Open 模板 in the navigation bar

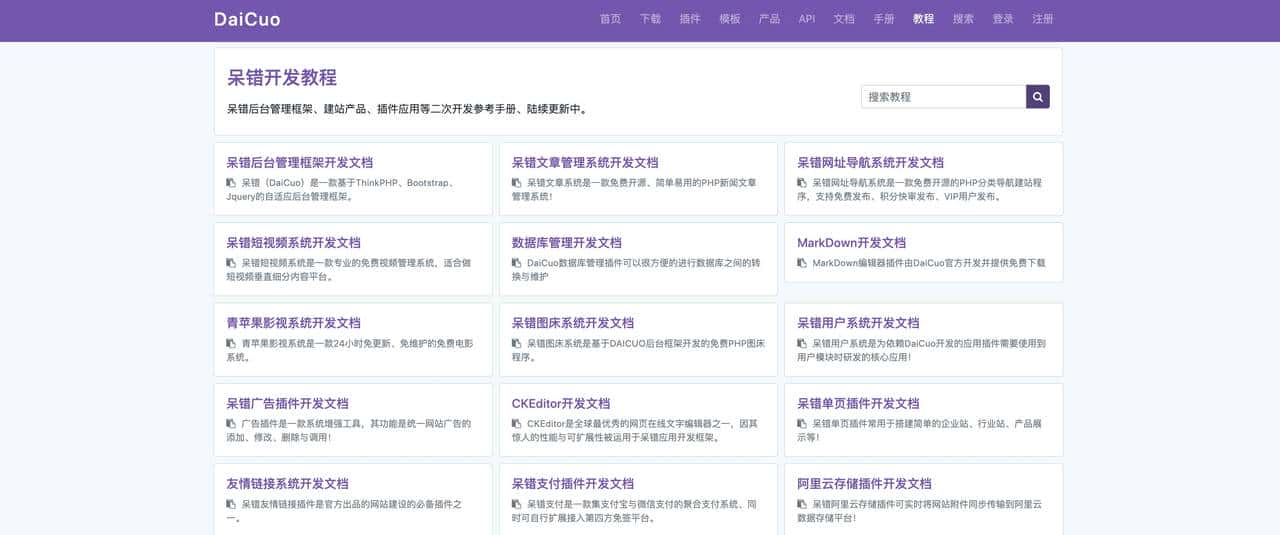pyautogui.click(x=730, y=19)
